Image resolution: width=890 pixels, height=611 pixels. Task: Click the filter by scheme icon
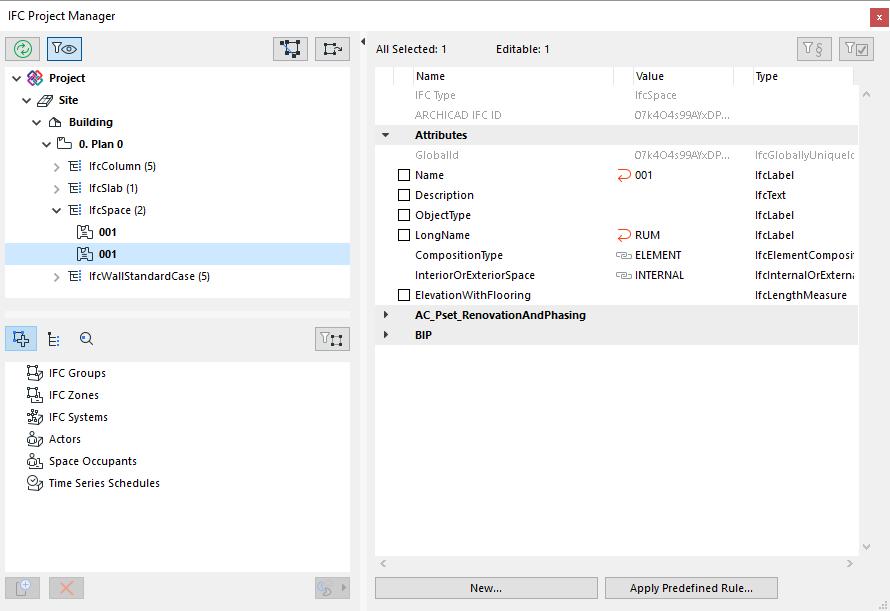(814, 49)
